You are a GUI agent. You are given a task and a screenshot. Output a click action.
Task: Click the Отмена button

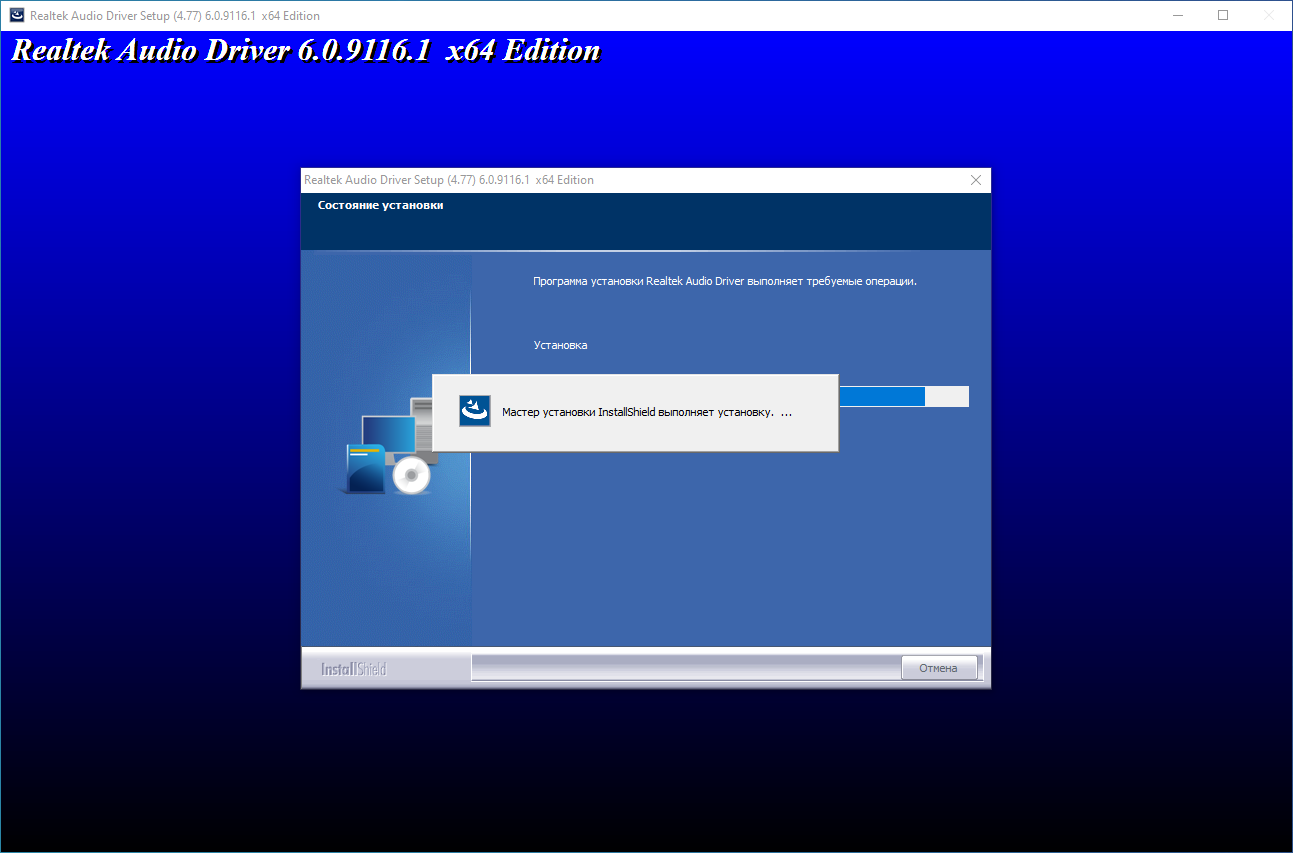pos(938,668)
